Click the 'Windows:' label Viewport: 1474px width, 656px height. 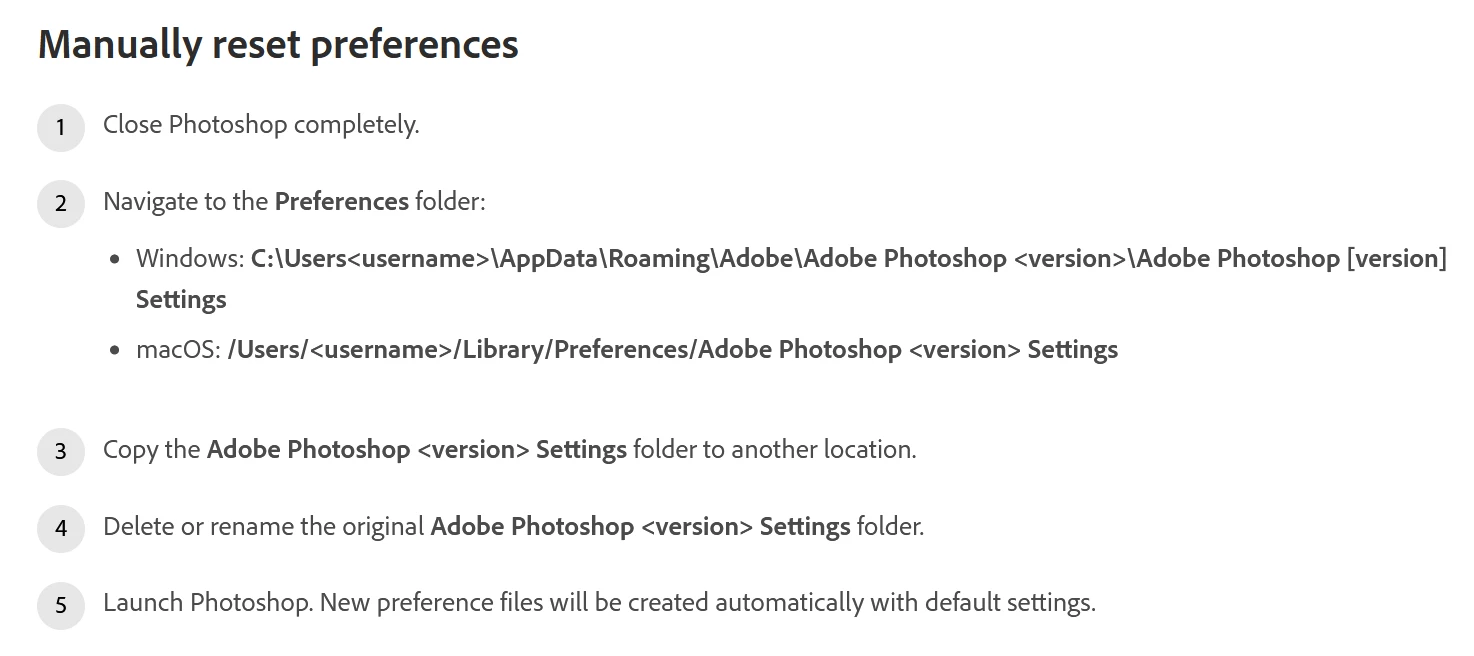point(190,258)
